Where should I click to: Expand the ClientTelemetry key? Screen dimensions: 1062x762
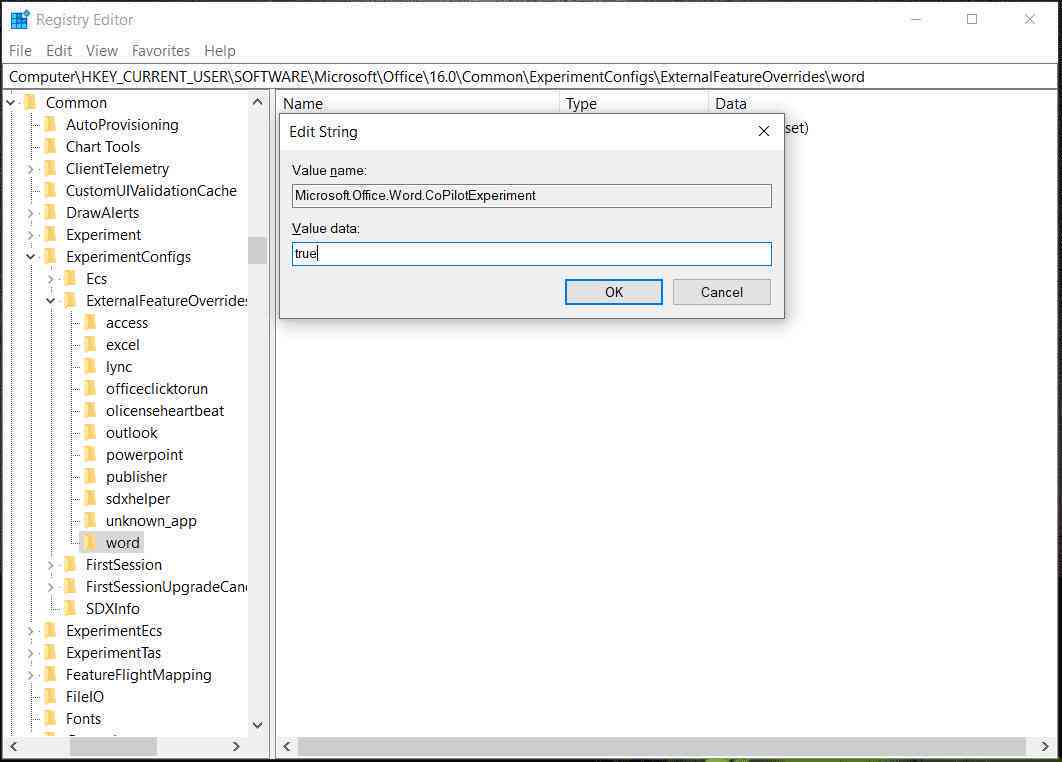[x=30, y=169]
